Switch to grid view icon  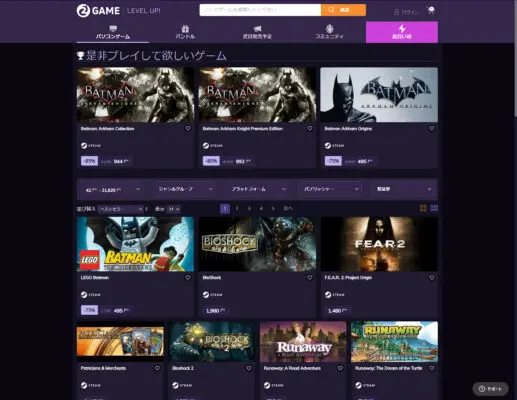(x=423, y=208)
